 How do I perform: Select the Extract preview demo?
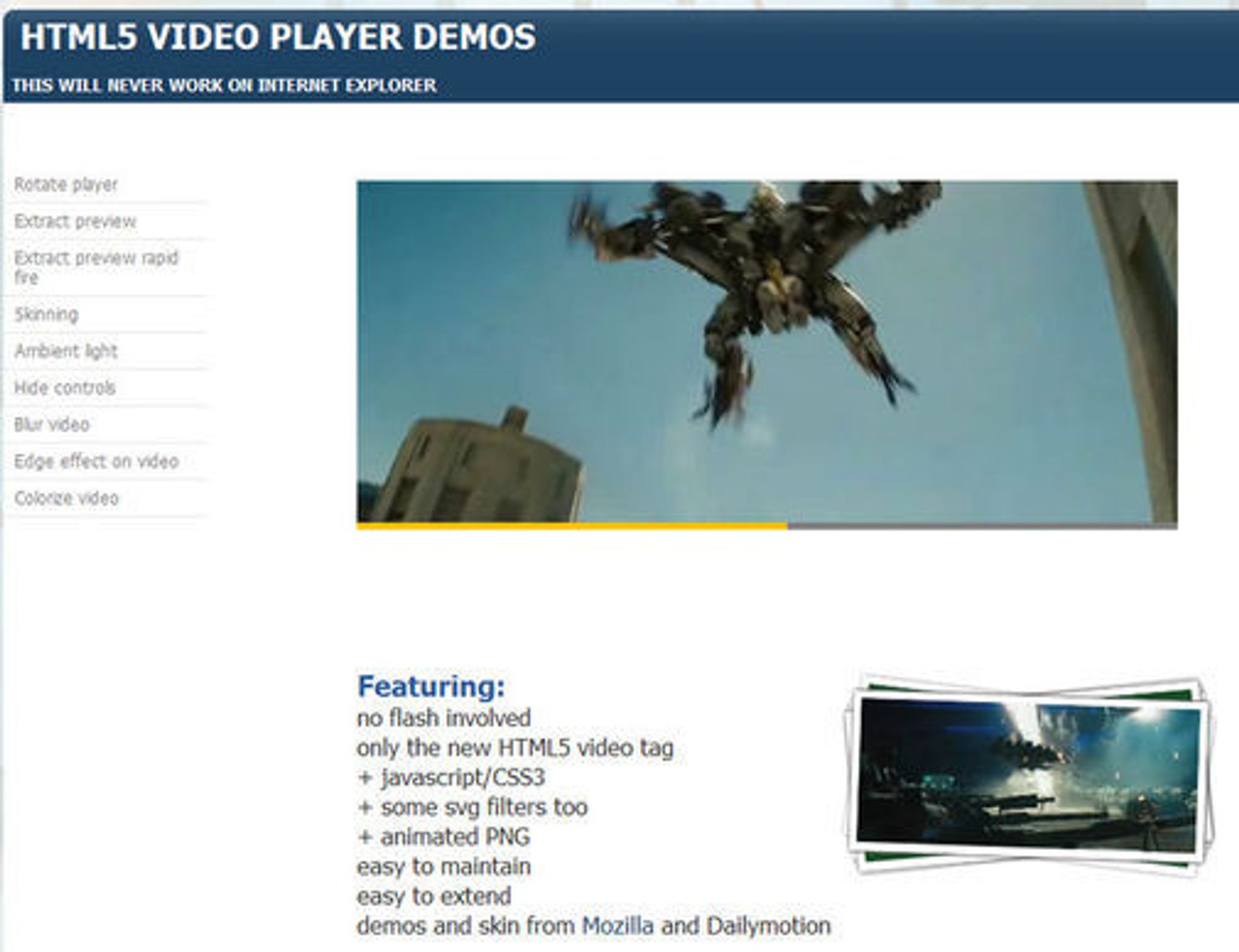pos(75,221)
